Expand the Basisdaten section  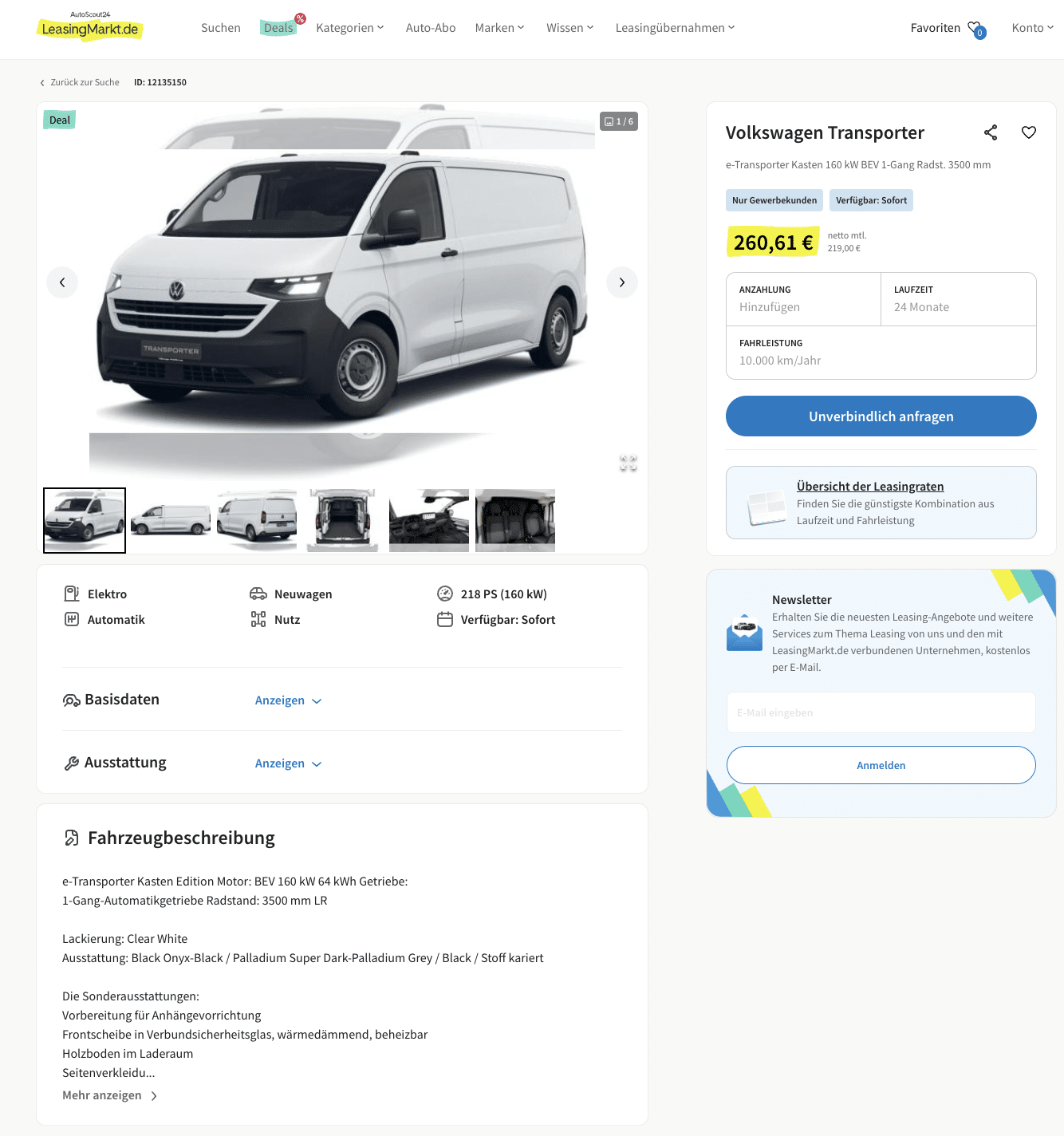tap(288, 700)
